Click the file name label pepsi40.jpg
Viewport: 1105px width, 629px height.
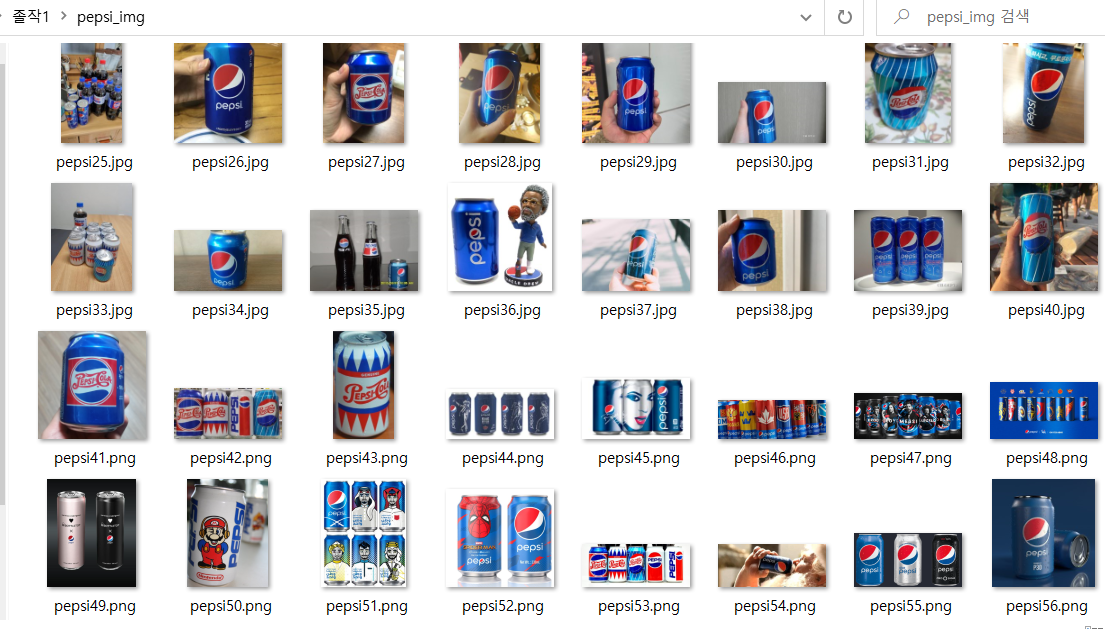tap(1047, 310)
